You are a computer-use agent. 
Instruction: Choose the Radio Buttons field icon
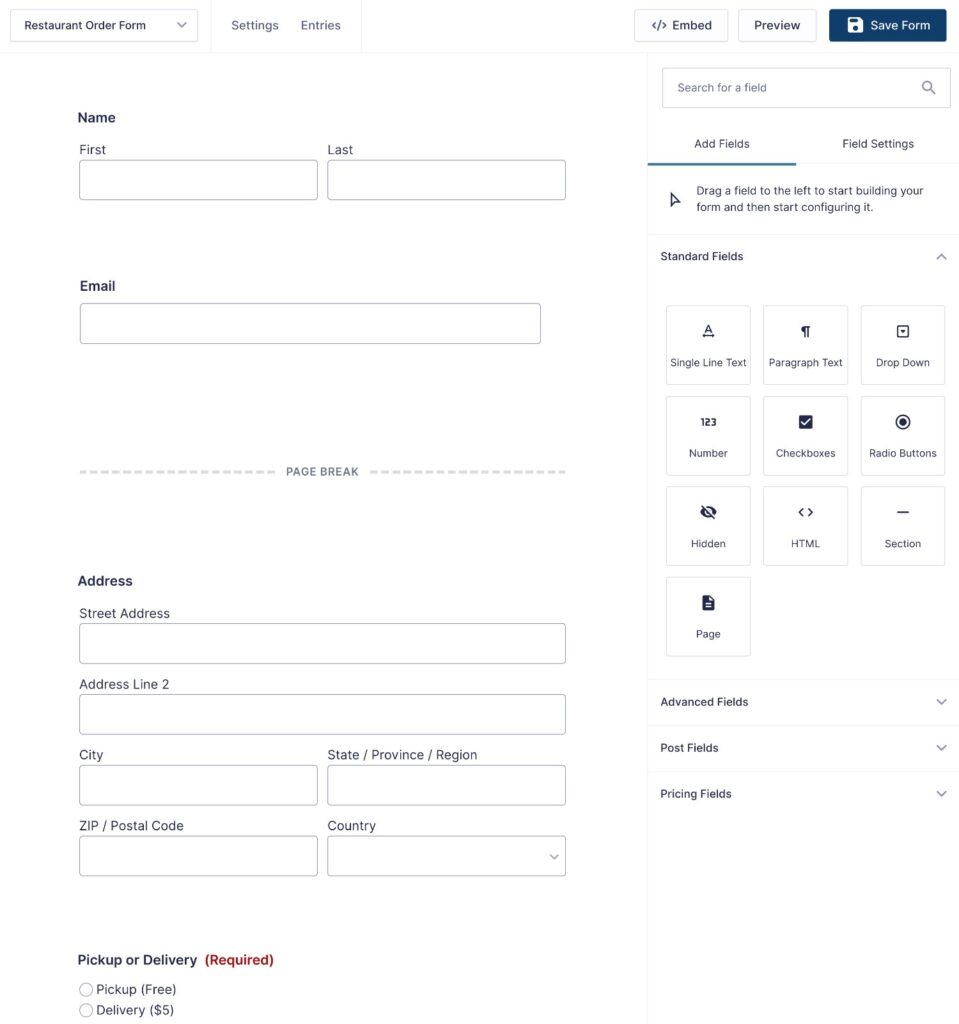coord(902,435)
